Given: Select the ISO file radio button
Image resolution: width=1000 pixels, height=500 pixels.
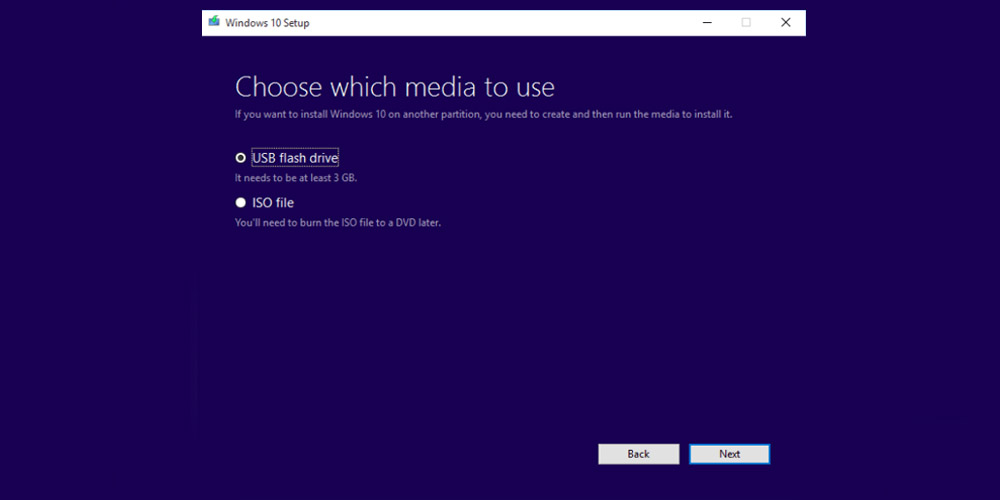Looking at the screenshot, I should point(240,203).
